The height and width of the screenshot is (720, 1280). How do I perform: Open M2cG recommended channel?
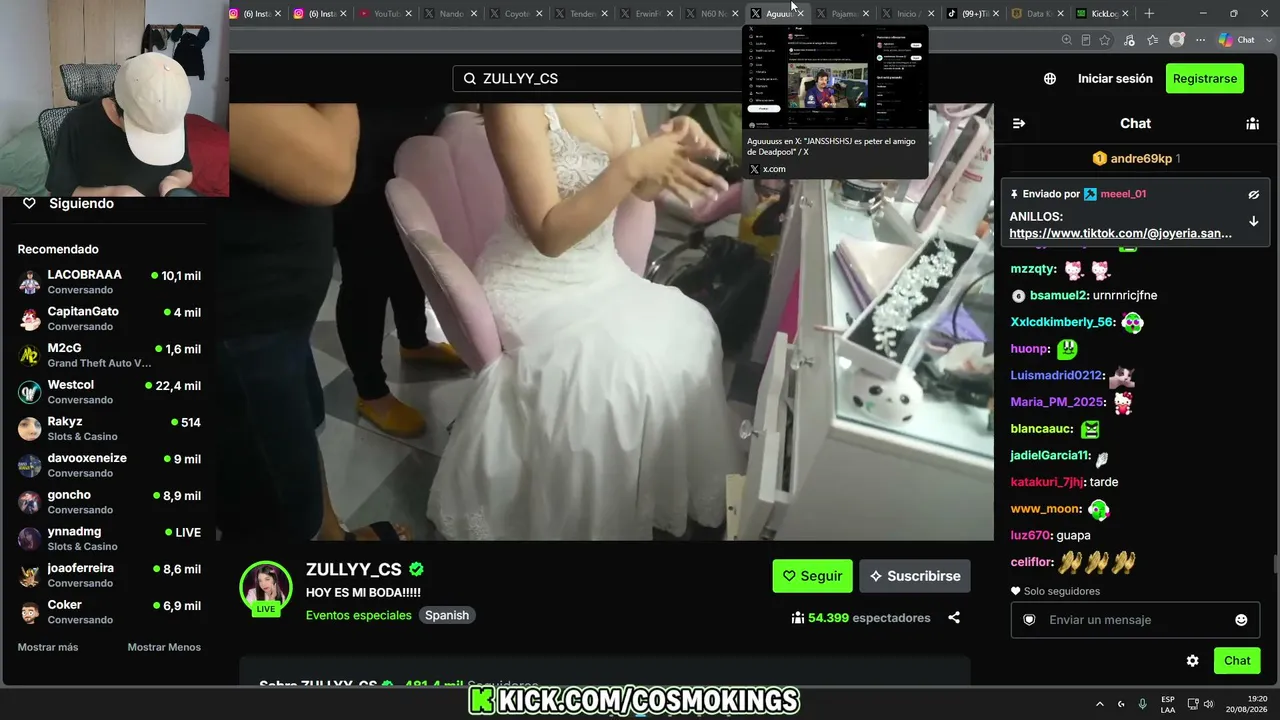[x=109, y=355]
